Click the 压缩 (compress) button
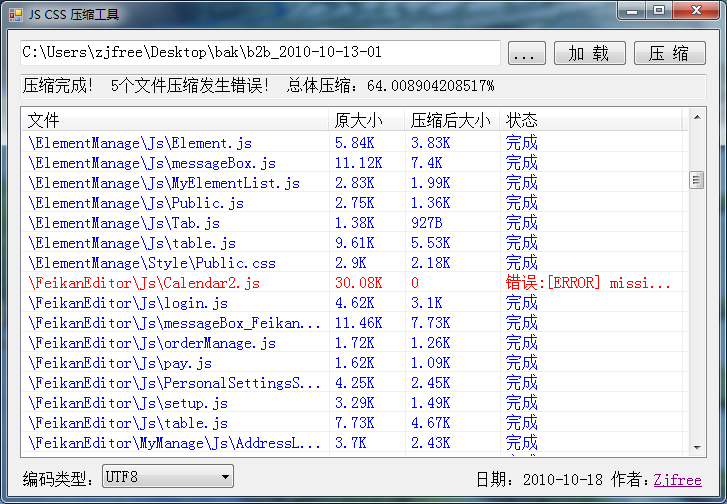727x504 pixels. 670,53
